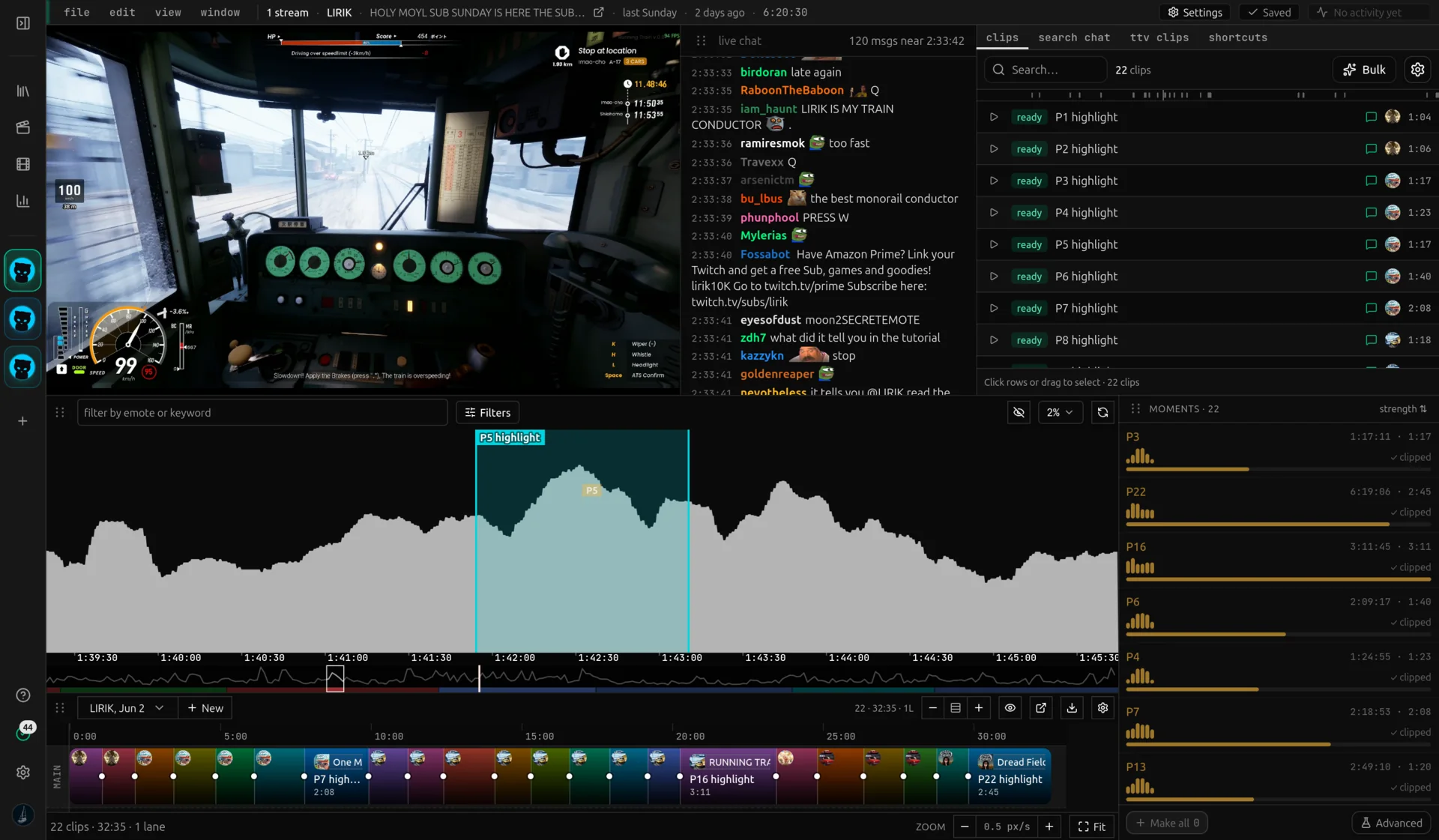Open the view menu
This screenshot has height=840, width=1439.
[168, 13]
